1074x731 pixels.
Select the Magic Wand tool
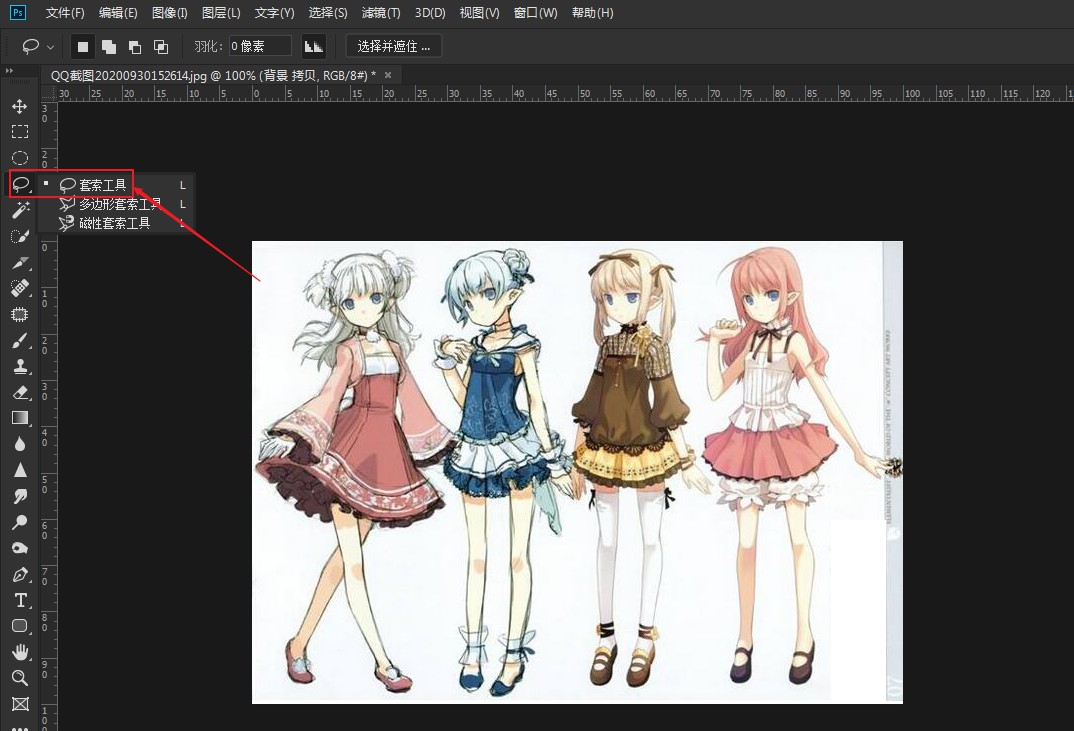[19, 209]
